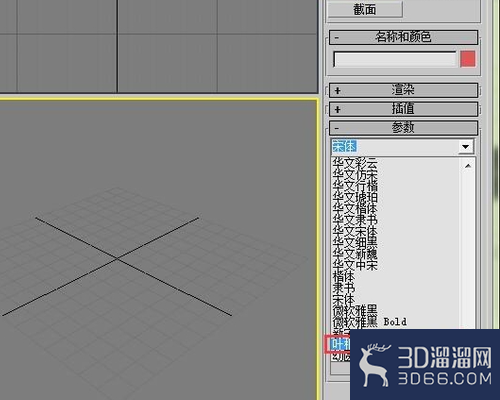Expand the 插值 rollout
500x400 pixels.
(403, 109)
